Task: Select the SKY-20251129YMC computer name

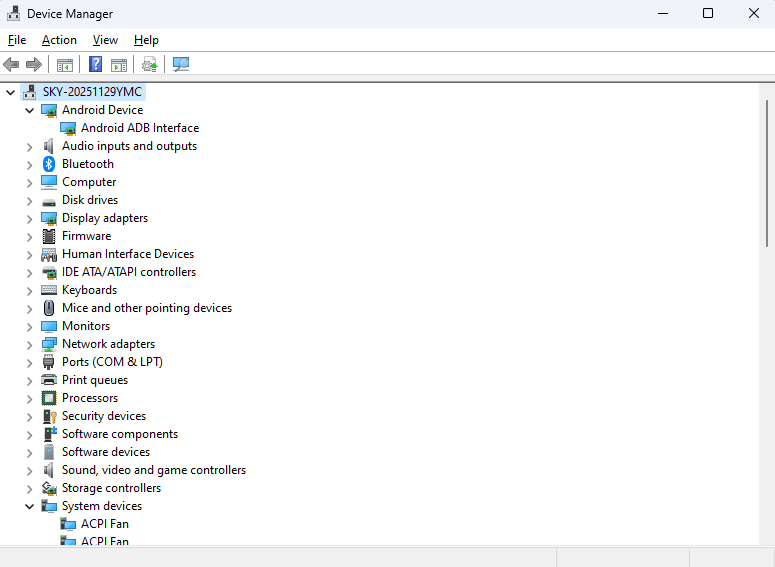Action: [x=92, y=92]
